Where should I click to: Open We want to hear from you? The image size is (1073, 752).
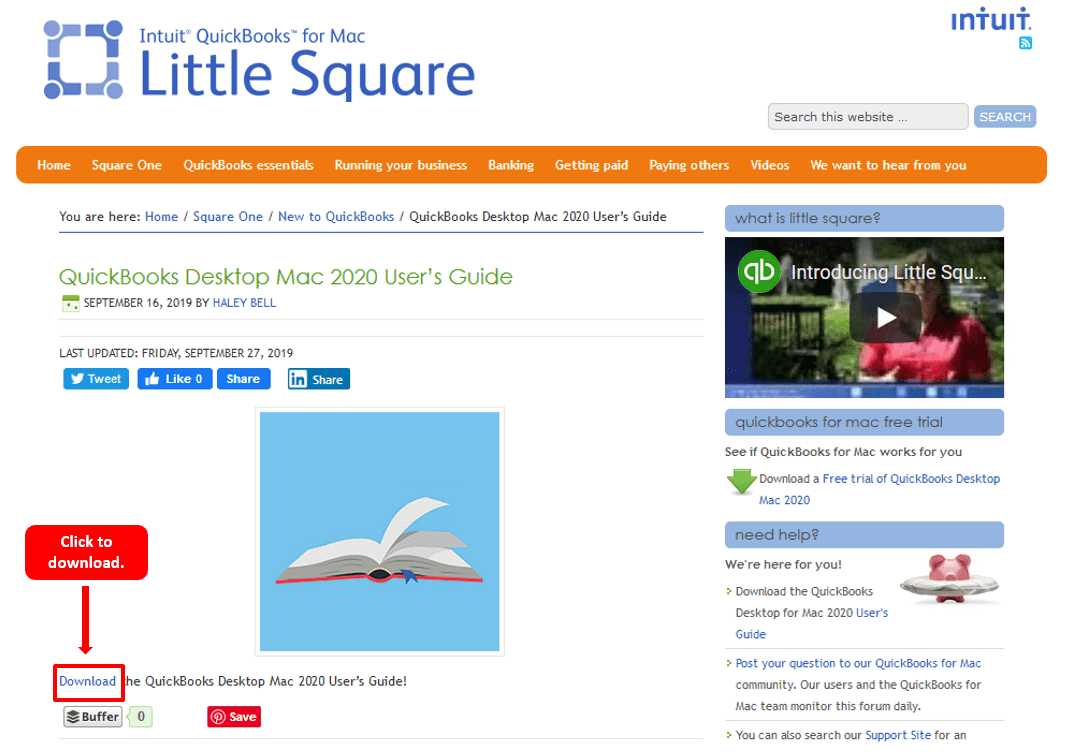coord(888,165)
